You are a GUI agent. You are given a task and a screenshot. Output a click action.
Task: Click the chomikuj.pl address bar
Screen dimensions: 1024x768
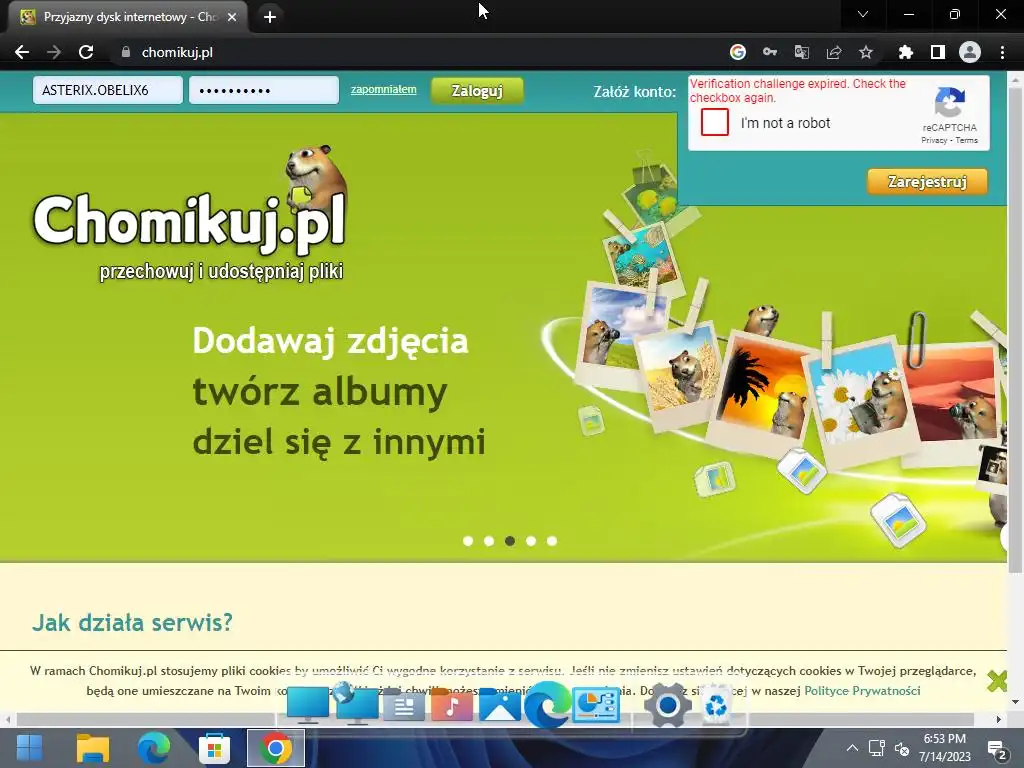tap(418, 52)
